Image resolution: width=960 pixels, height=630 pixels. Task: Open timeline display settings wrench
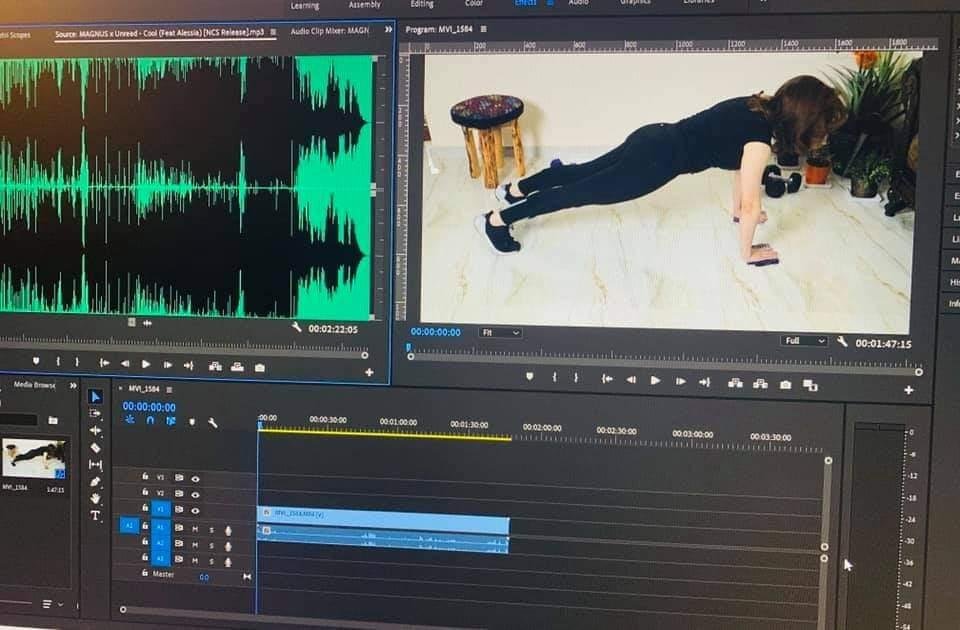tap(212, 422)
